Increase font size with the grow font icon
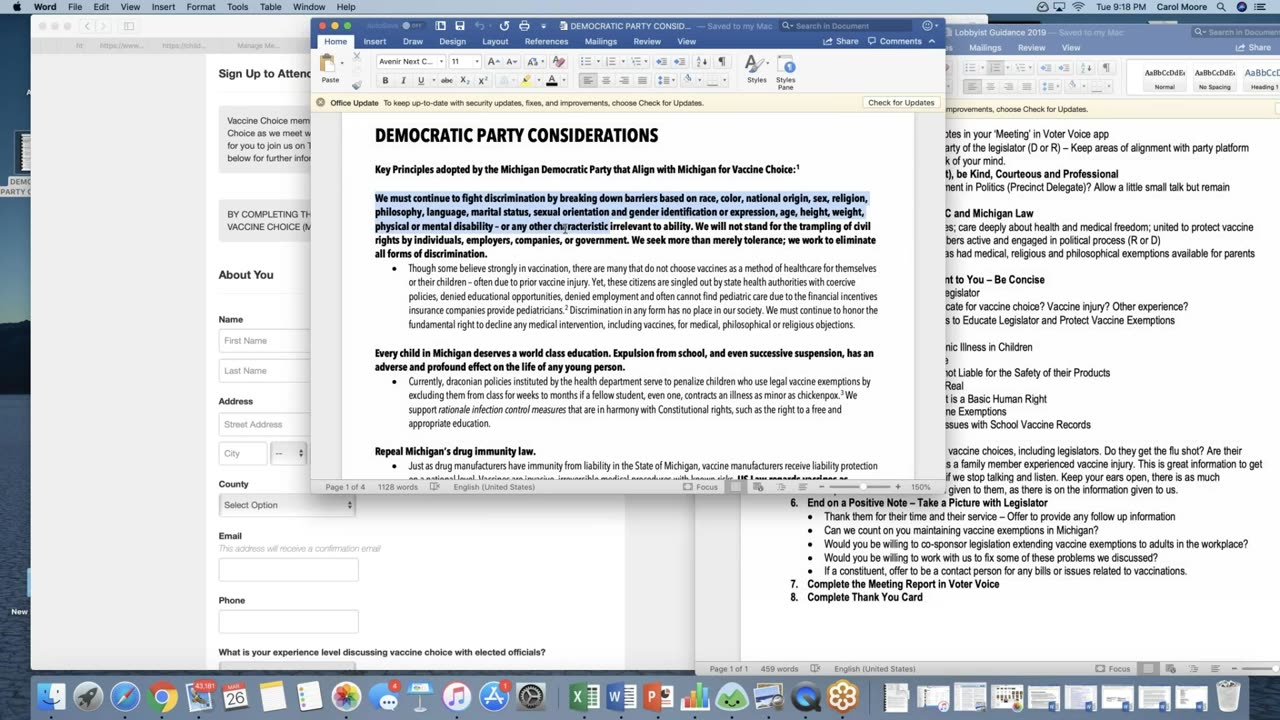The height and width of the screenshot is (720, 1280). click(494, 61)
